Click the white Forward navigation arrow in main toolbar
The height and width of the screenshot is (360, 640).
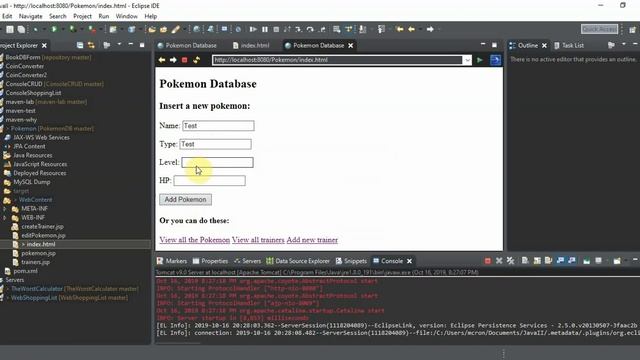(x=430, y=29)
